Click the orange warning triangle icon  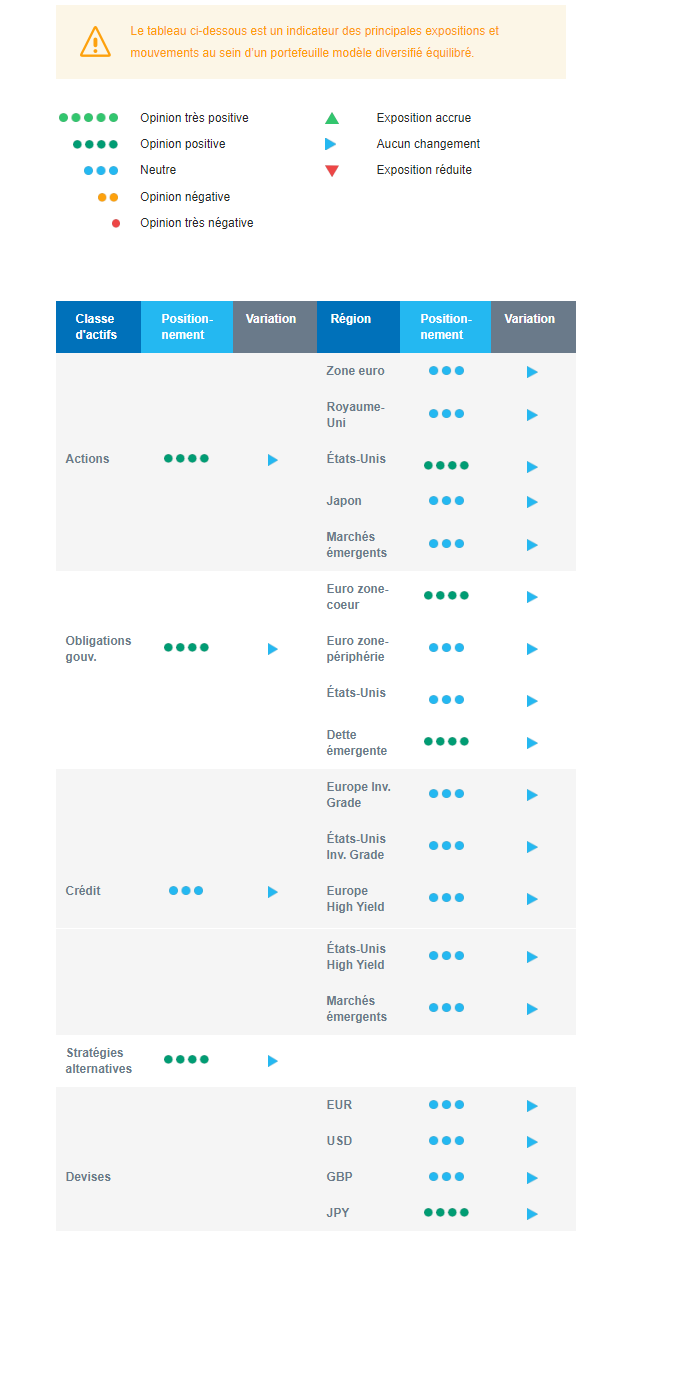coord(95,42)
